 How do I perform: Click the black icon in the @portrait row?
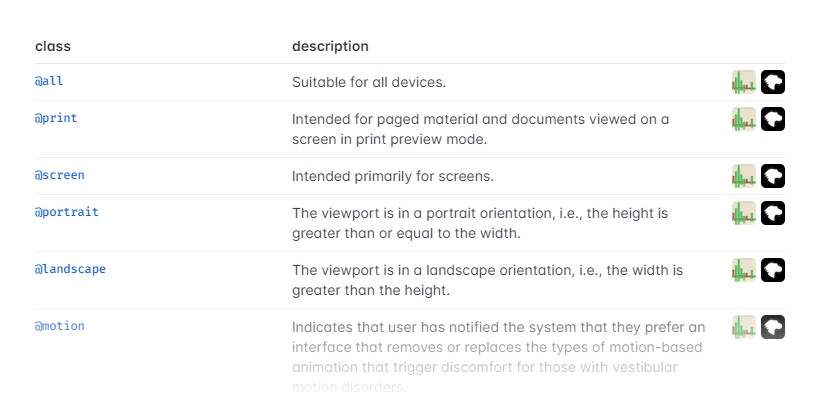click(x=773, y=213)
